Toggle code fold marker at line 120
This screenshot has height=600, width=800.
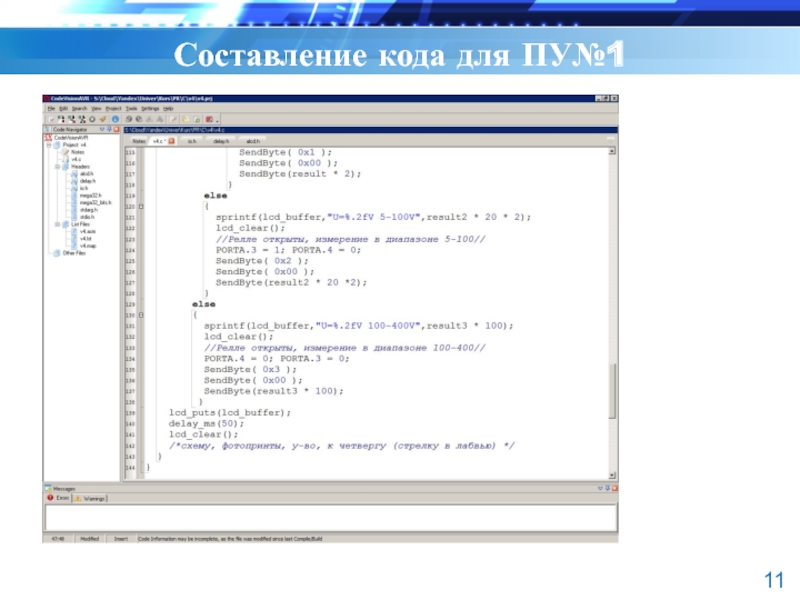141,207
